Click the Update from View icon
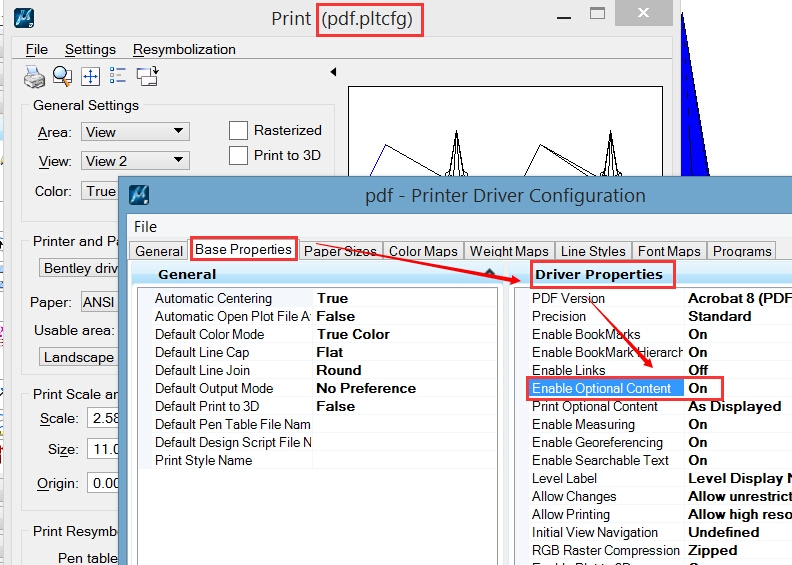The height and width of the screenshot is (565, 792). pos(147,76)
